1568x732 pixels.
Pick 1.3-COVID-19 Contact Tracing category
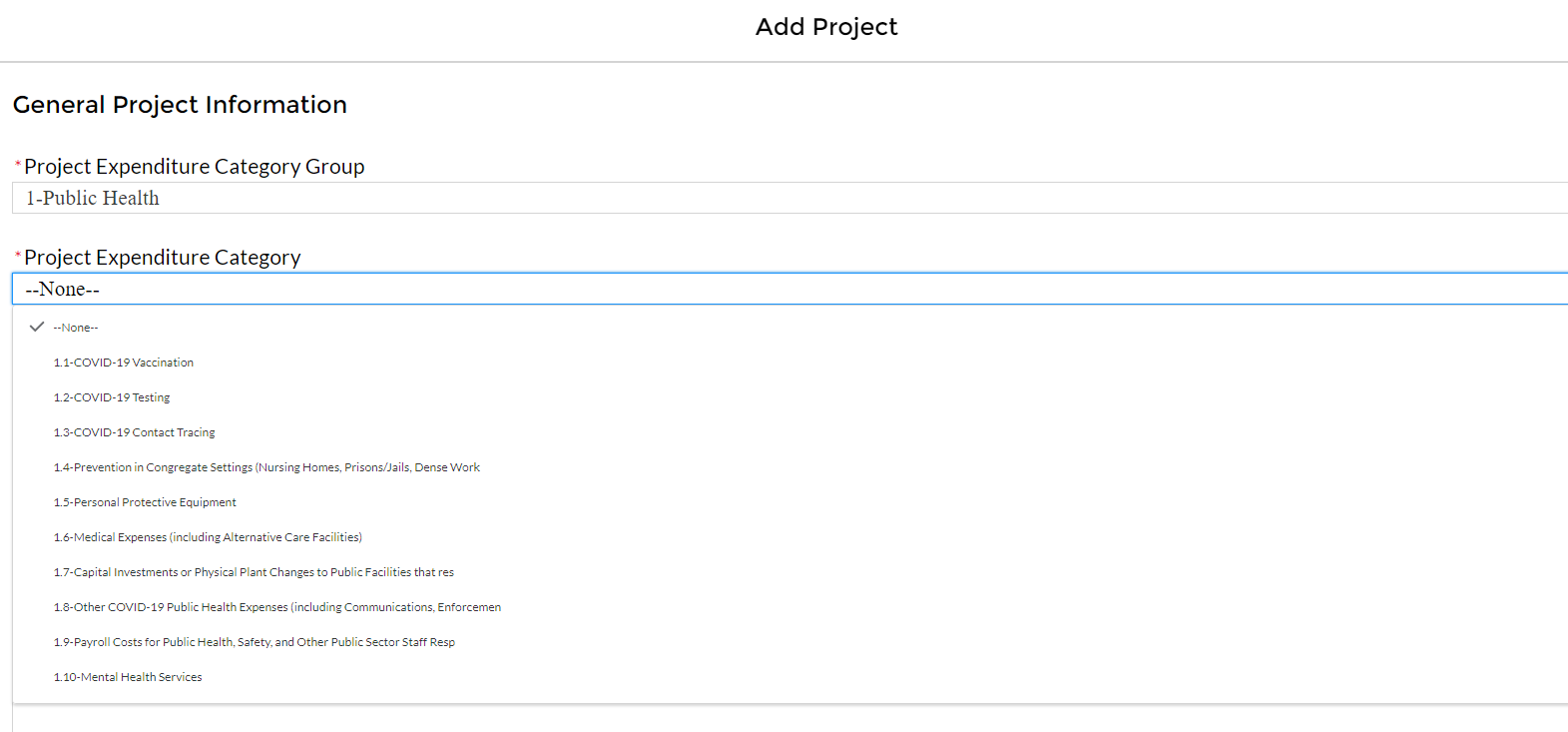(135, 432)
